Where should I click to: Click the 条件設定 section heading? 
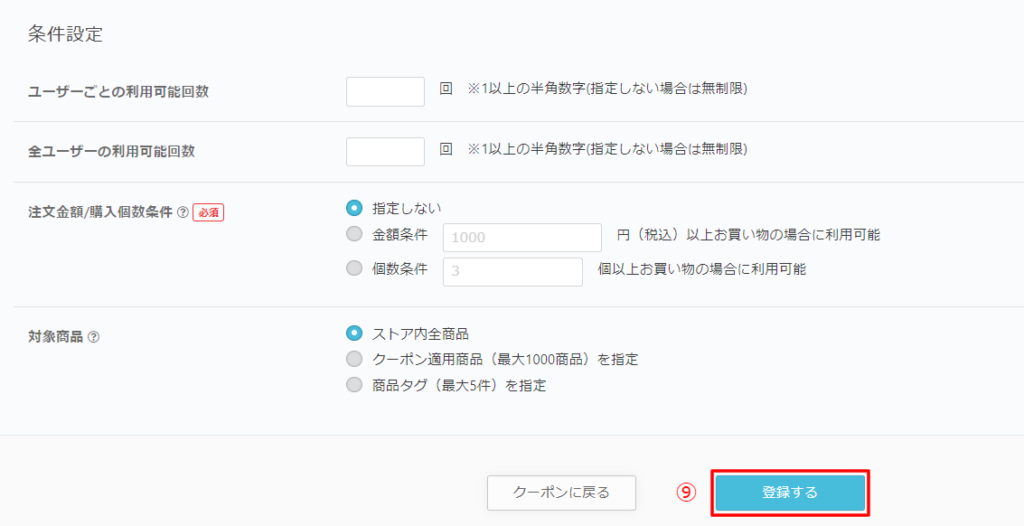(x=65, y=34)
